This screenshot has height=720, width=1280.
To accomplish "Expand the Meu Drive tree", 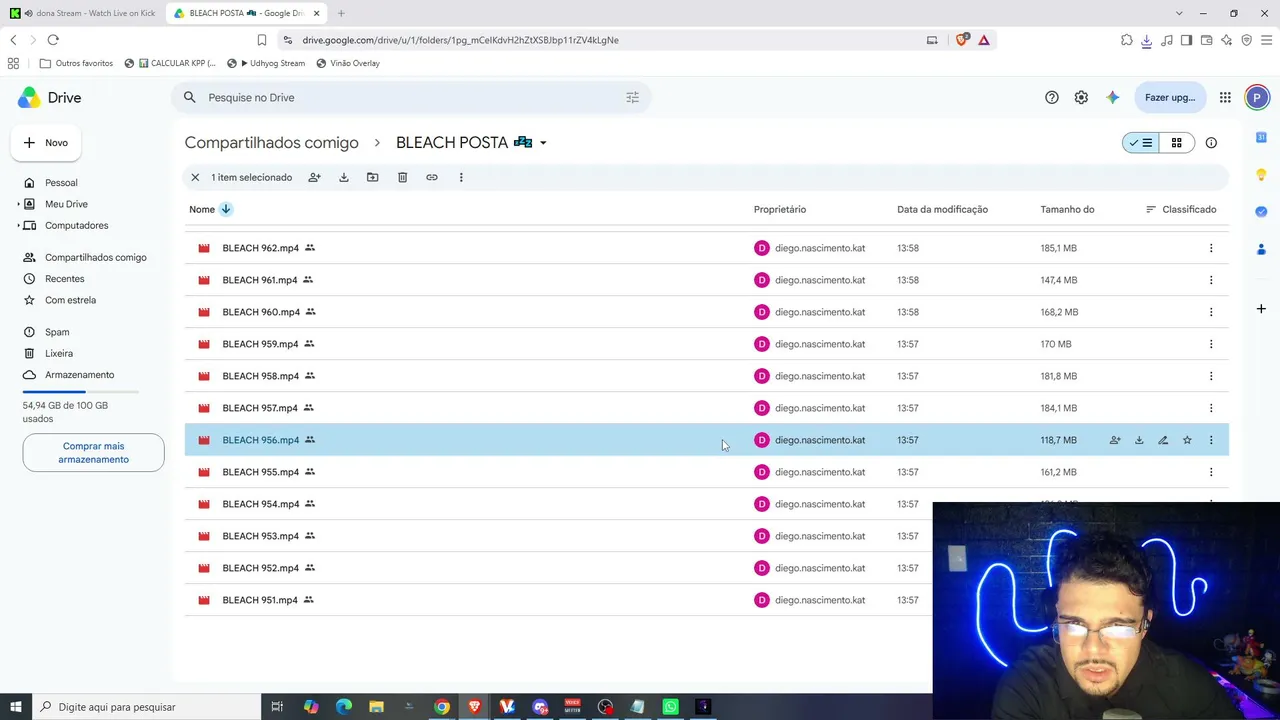I will tap(18, 204).
